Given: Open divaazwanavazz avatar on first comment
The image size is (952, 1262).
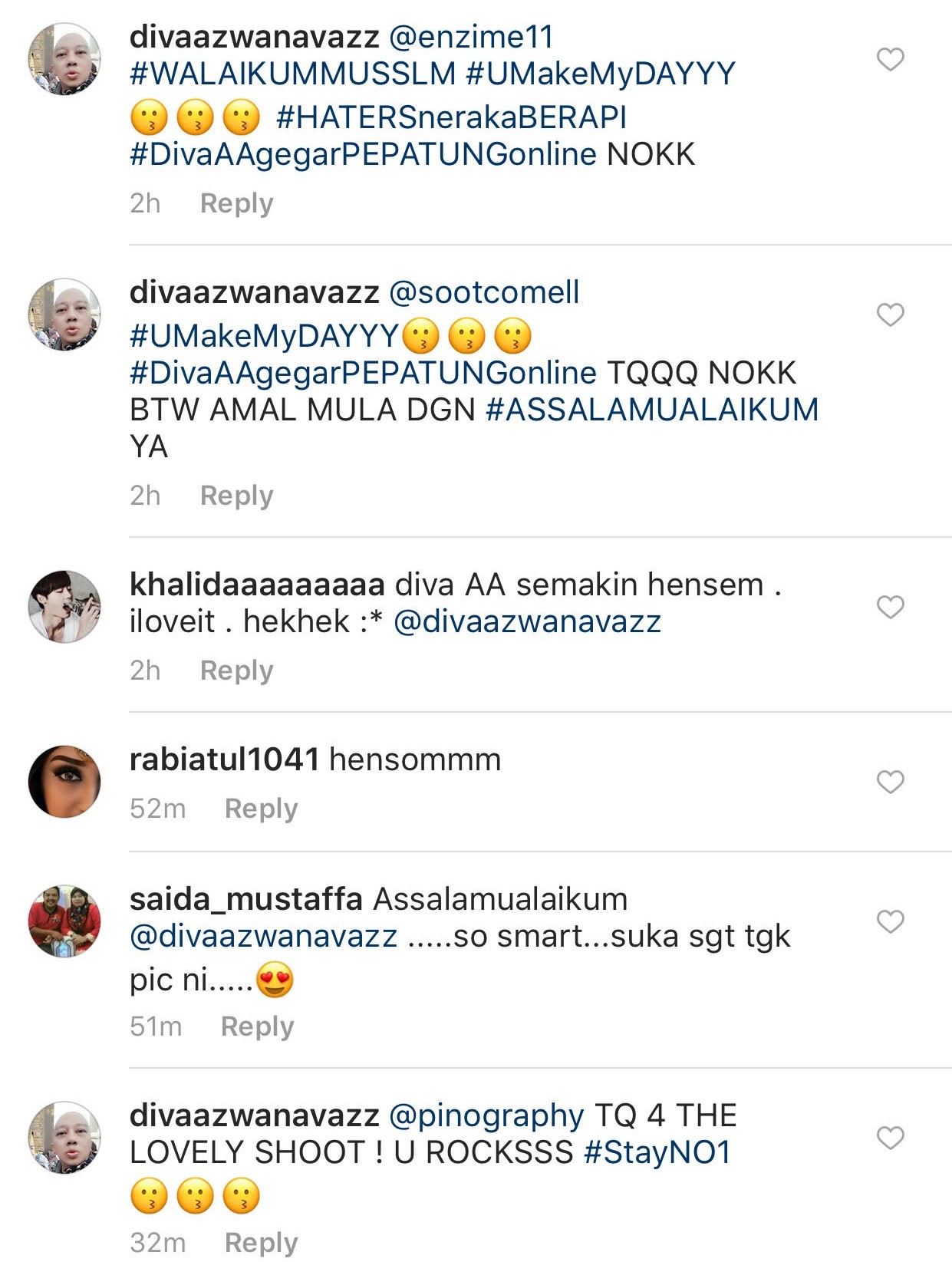Looking at the screenshot, I should click(64, 59).
